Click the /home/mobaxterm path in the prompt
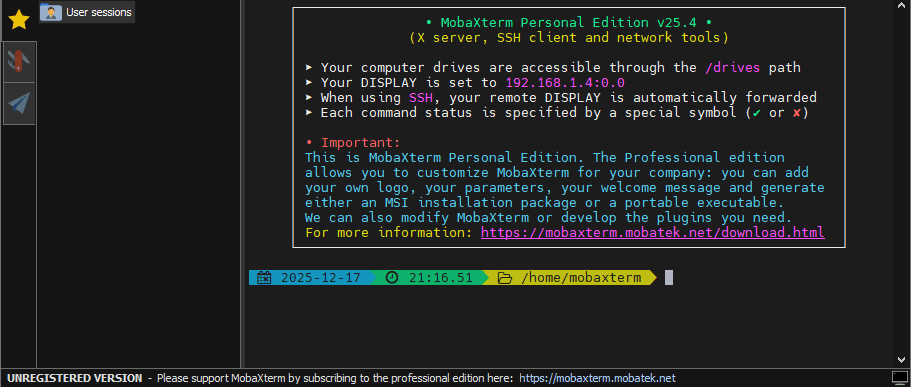911x387 pixels. click(581, 278)
